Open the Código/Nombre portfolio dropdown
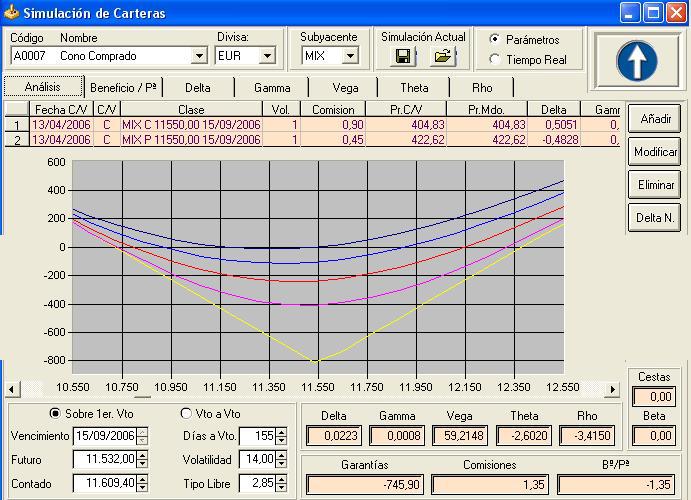This screenshot has width=691, height=500. coord(199,56)
